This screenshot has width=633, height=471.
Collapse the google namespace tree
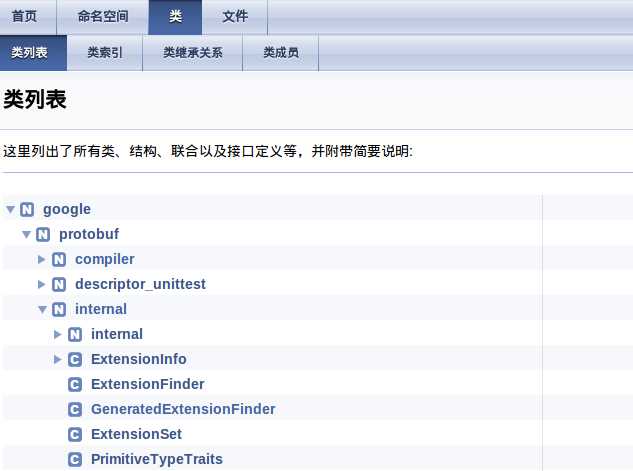coord(10,209)
